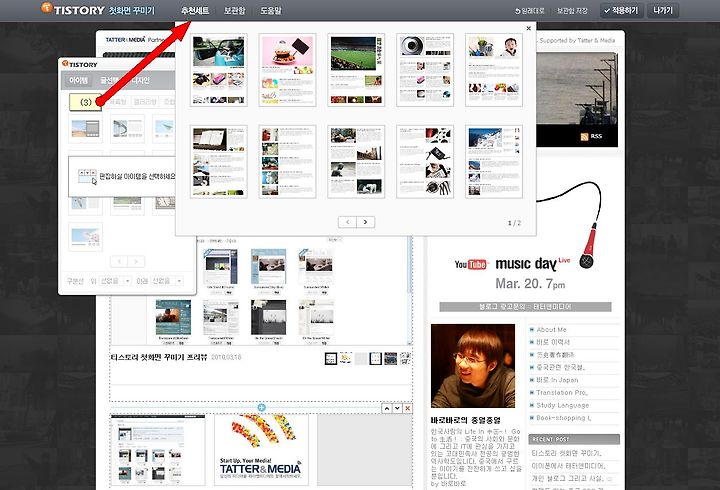Select the soccer stadium layout set thumbnail
This screenshot has width=720, height=490.
point(356,70)
